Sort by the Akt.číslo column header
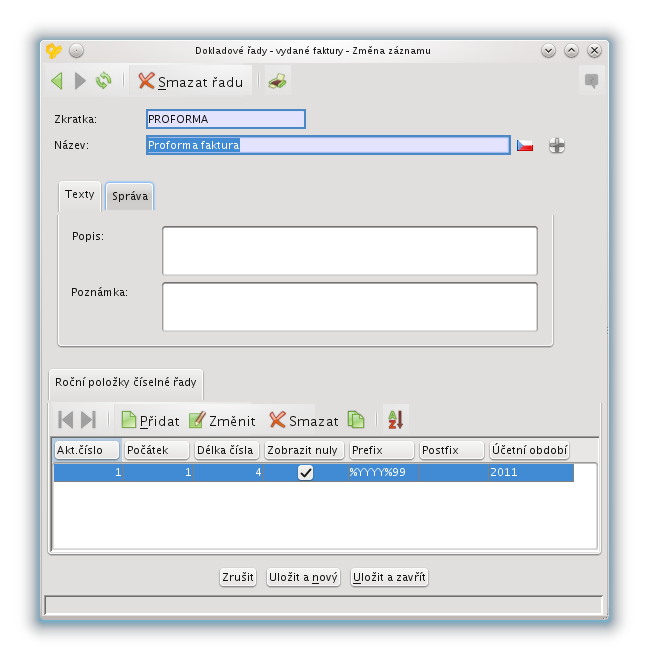The width and height of the screenshot is (649, 660). pos(87,450)
